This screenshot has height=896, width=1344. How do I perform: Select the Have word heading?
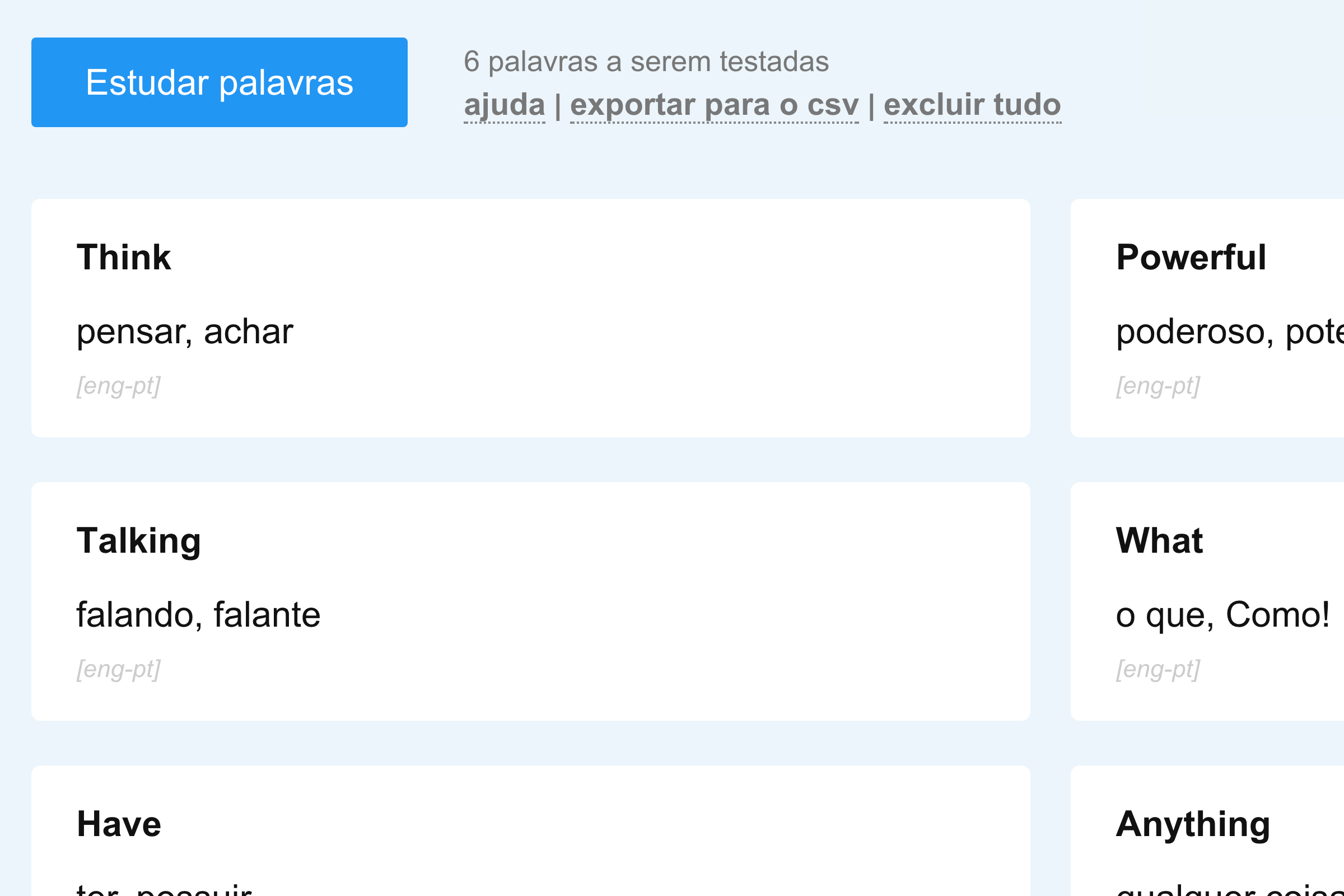(x=119, y=824)
